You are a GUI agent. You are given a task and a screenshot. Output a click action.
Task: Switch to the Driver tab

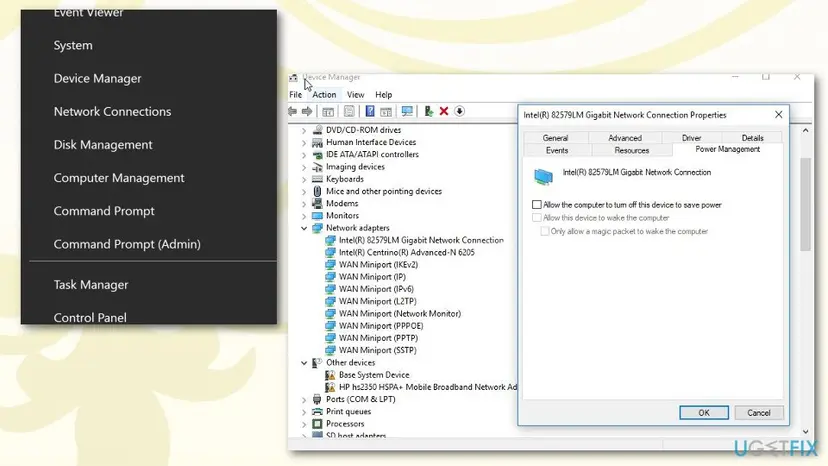click(691, 137)
